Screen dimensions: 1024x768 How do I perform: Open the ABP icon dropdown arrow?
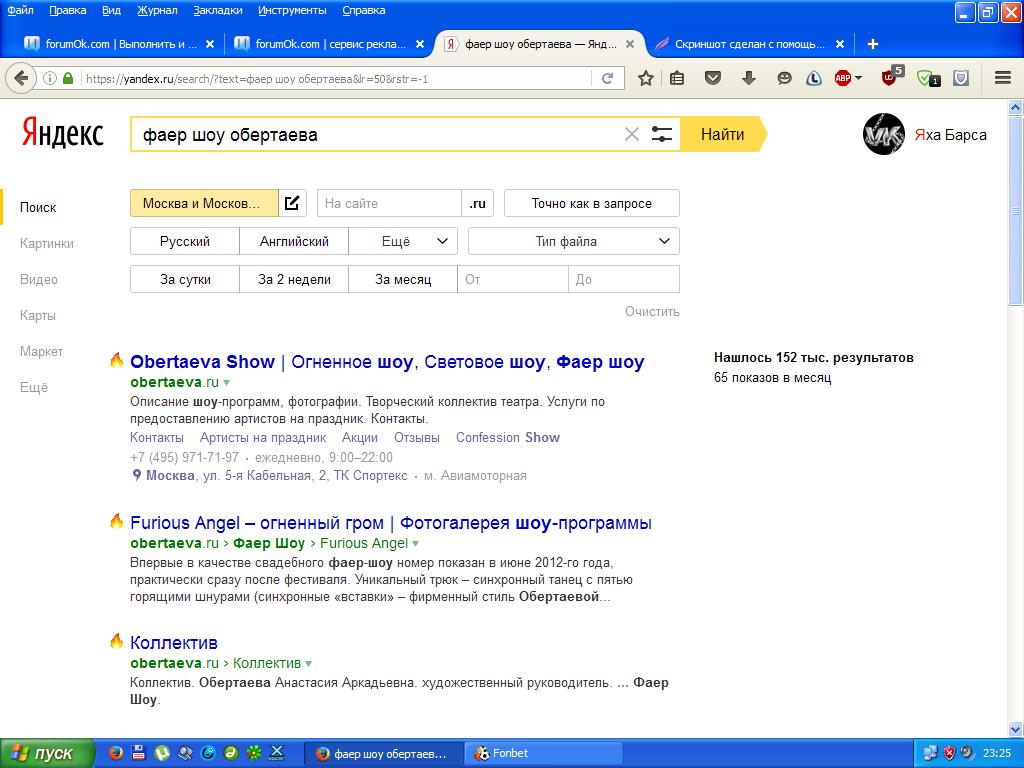click(858, 78)
